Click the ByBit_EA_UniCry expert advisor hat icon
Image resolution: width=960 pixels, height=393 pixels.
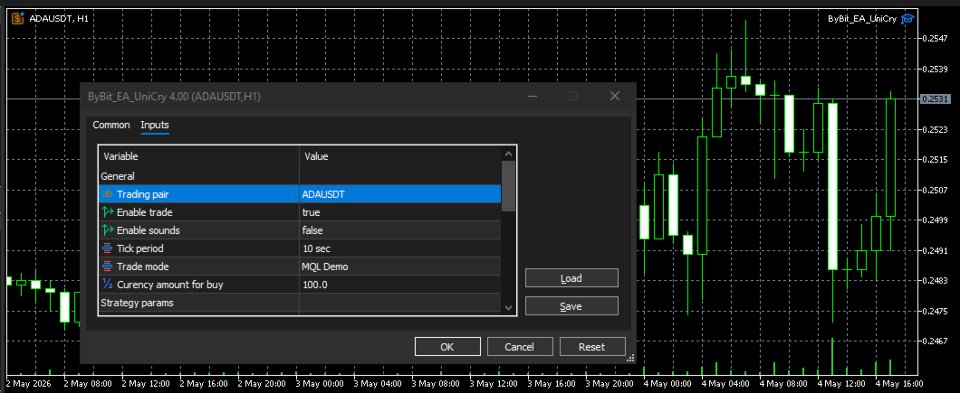pyautogui.click(x=907, y=19)
